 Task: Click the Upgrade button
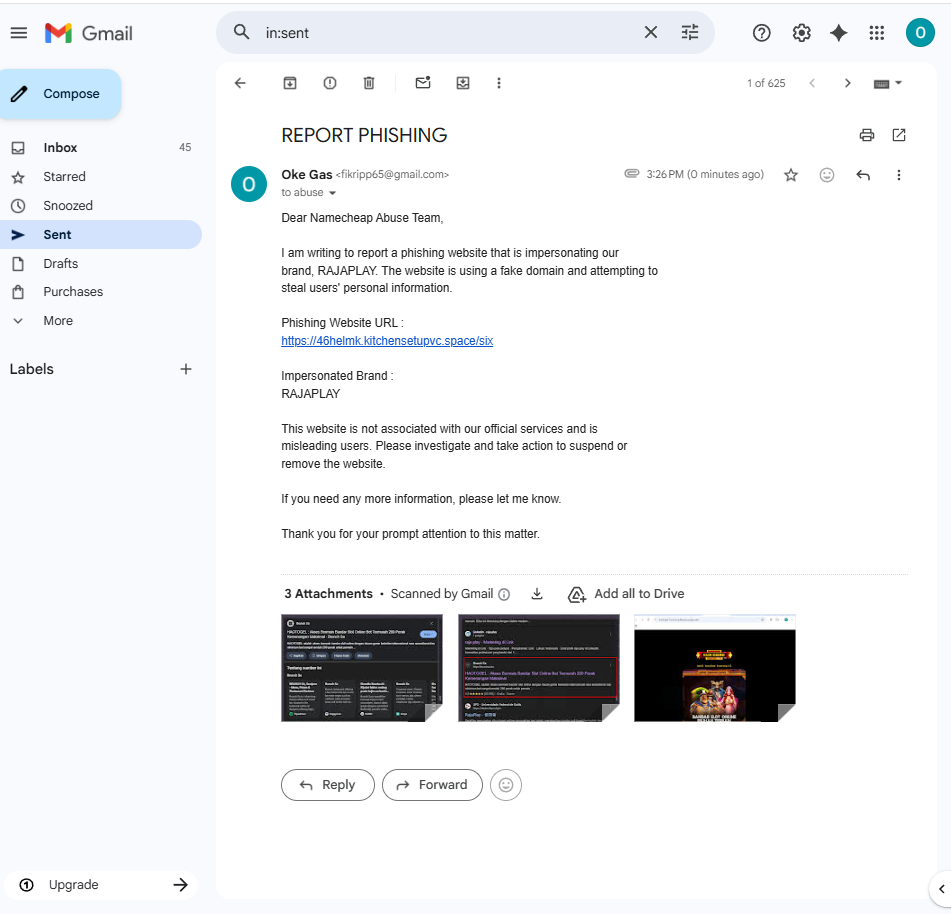click(102, 885)
